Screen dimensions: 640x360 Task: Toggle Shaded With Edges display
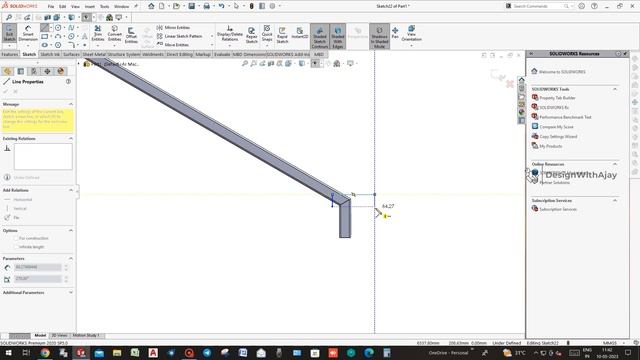tap(338, 36)
